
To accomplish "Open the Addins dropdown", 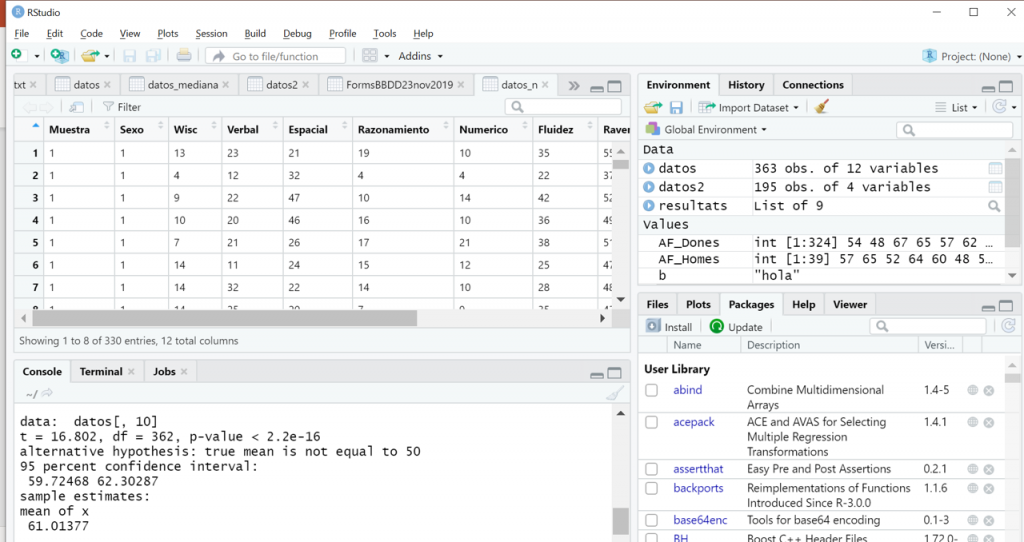I will pos(420,56).
